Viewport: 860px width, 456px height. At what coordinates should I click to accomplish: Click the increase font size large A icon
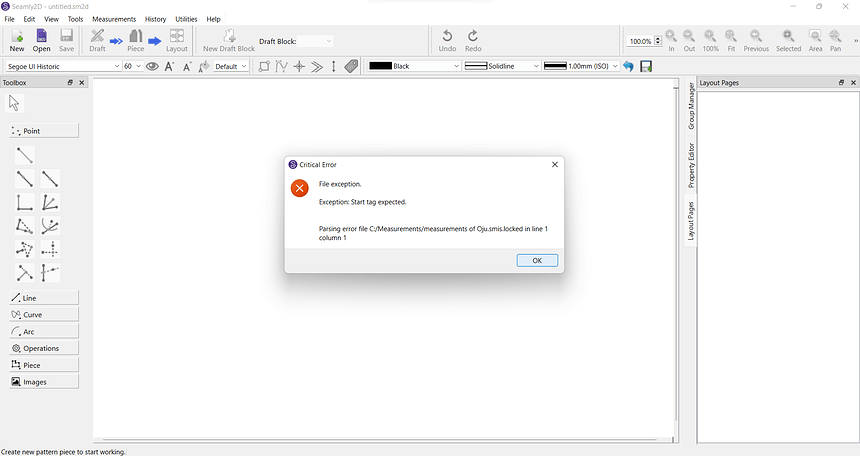click(x=169, y=66)
